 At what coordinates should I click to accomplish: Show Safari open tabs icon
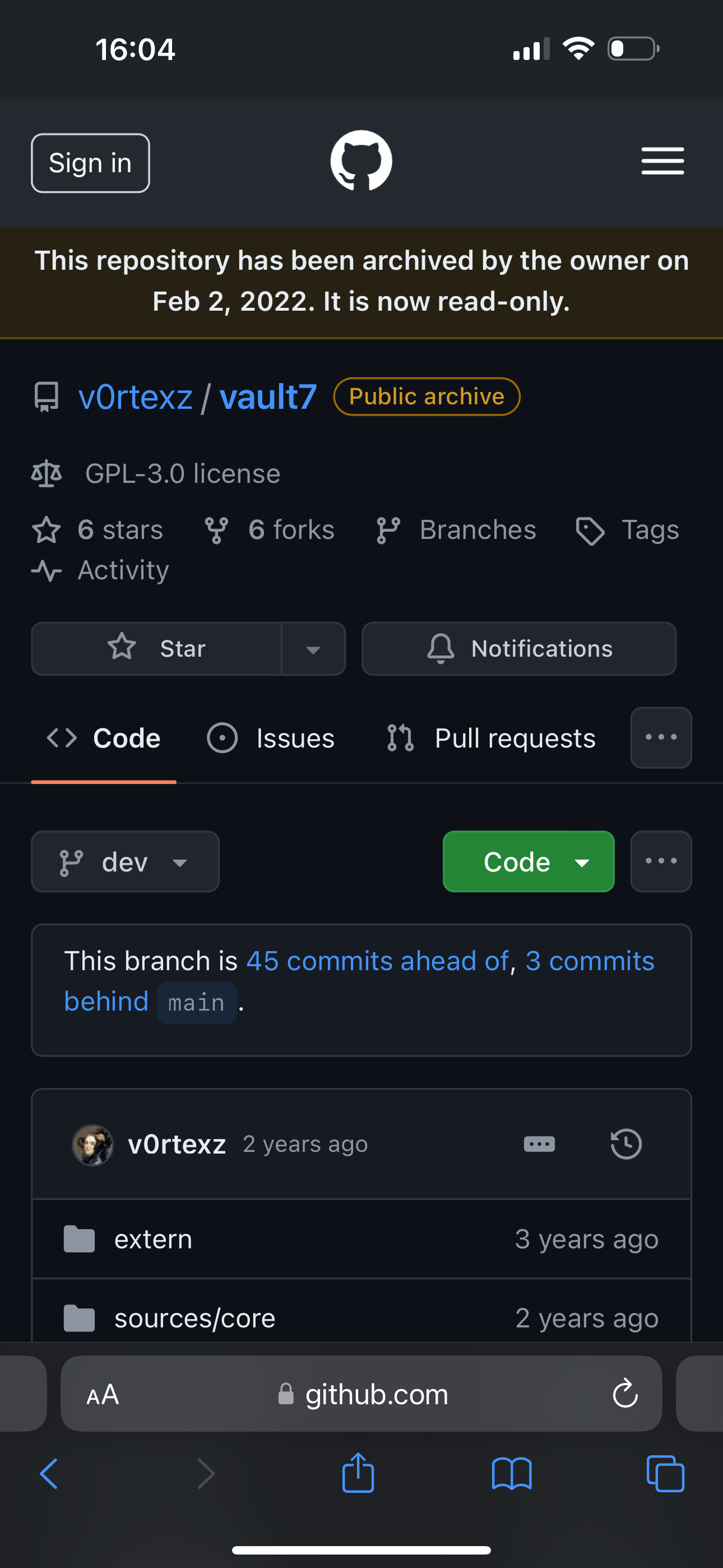pyautogui.click(x=665, y=1474)
